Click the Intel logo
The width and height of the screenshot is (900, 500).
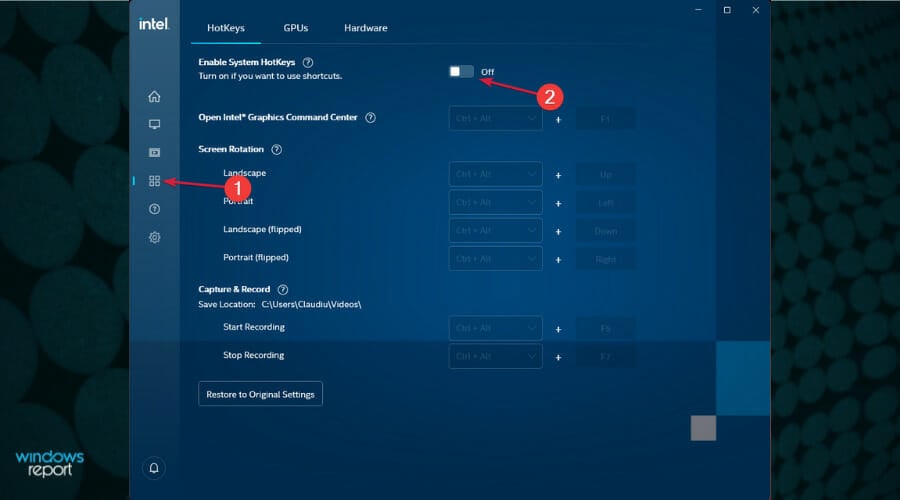click(153, 24)
